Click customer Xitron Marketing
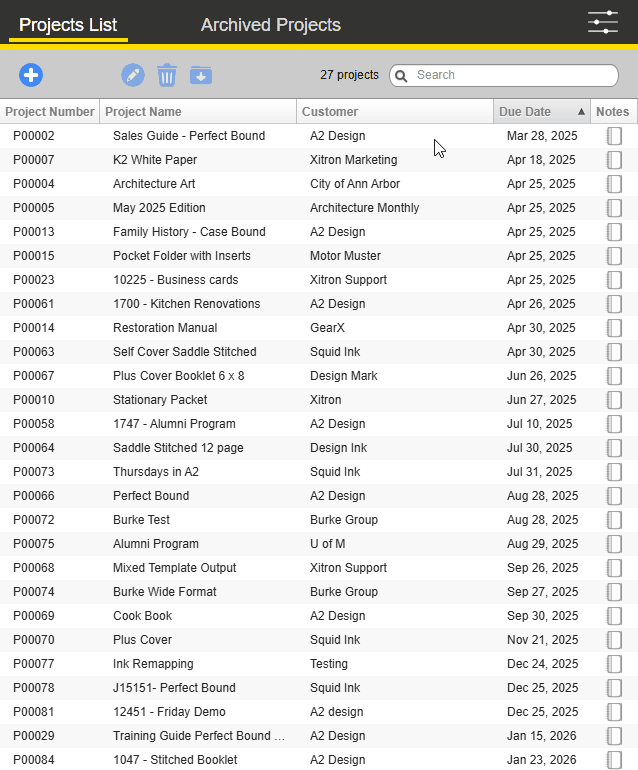638x770 pixels. [354, 160]
